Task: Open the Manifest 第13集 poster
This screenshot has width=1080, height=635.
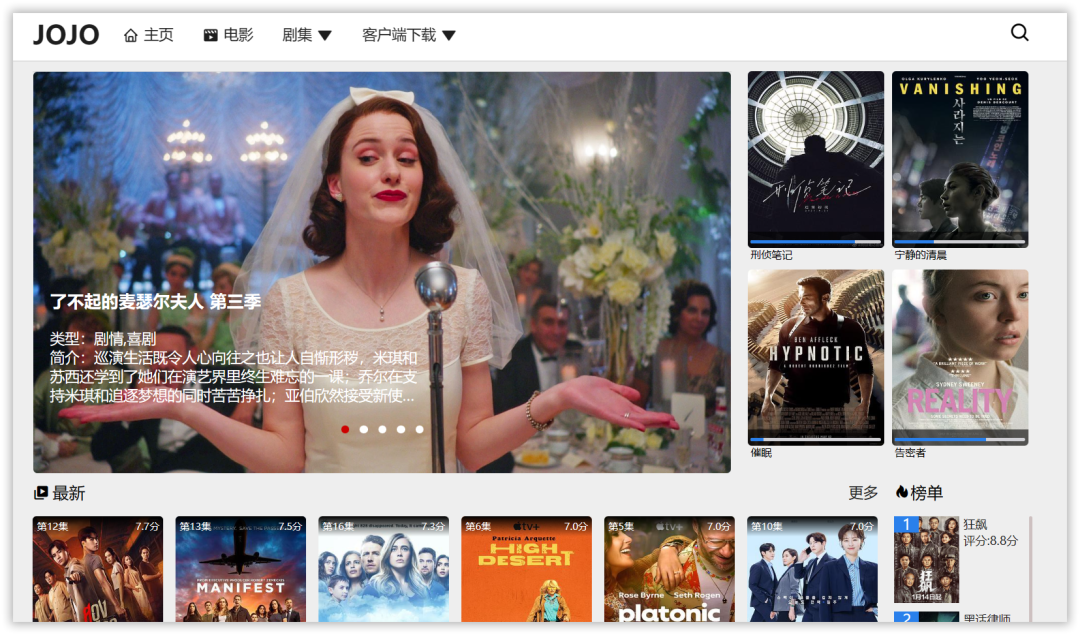Action: [240, 570]
